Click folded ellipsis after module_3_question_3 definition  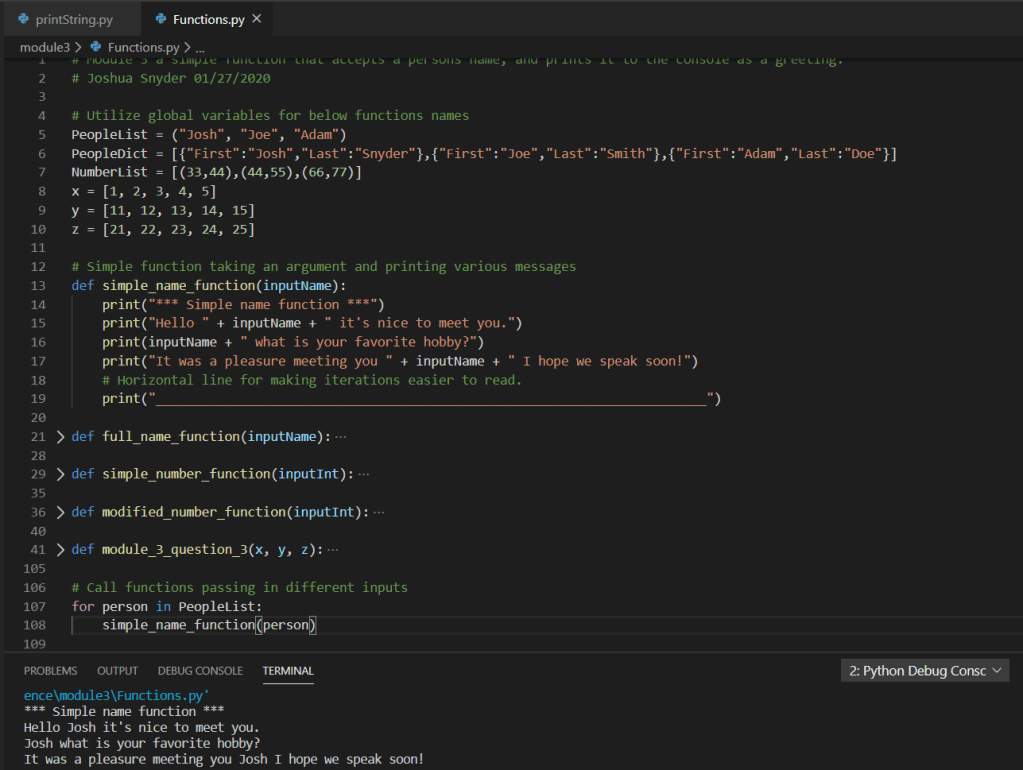click(332, 550)
